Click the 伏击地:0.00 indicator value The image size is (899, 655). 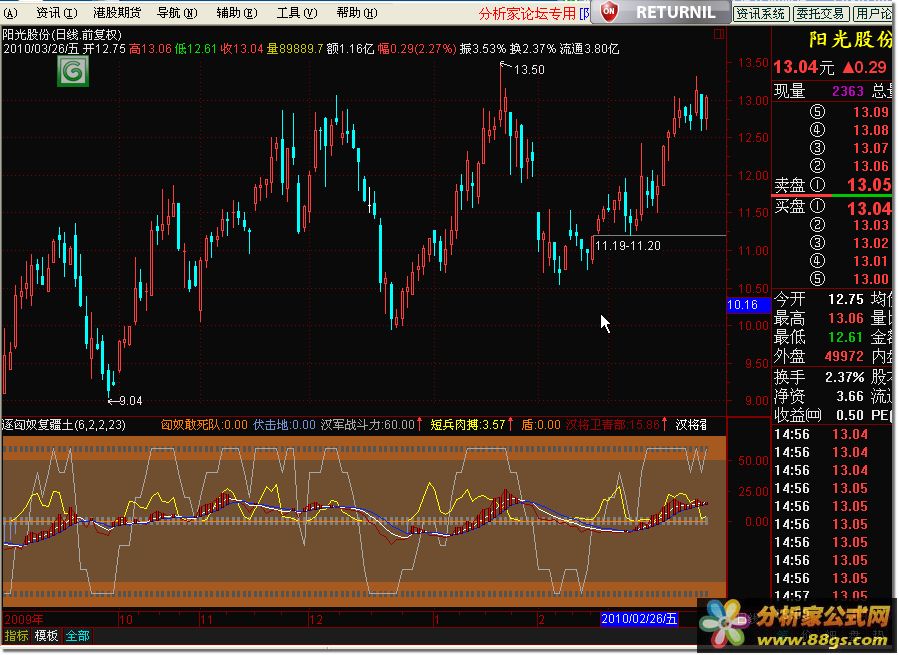284,425
